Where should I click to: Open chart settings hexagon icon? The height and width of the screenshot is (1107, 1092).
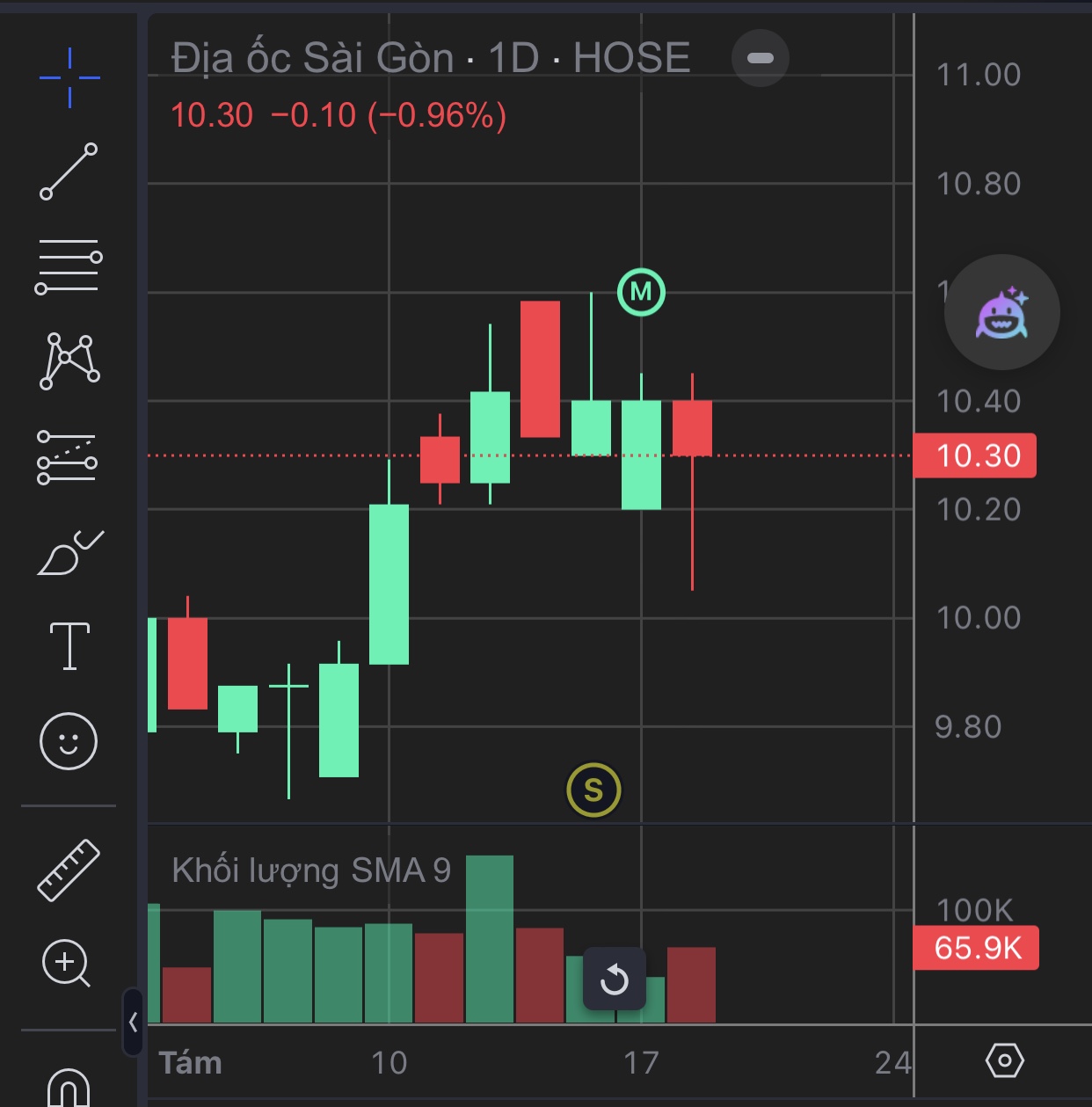1005,1060
